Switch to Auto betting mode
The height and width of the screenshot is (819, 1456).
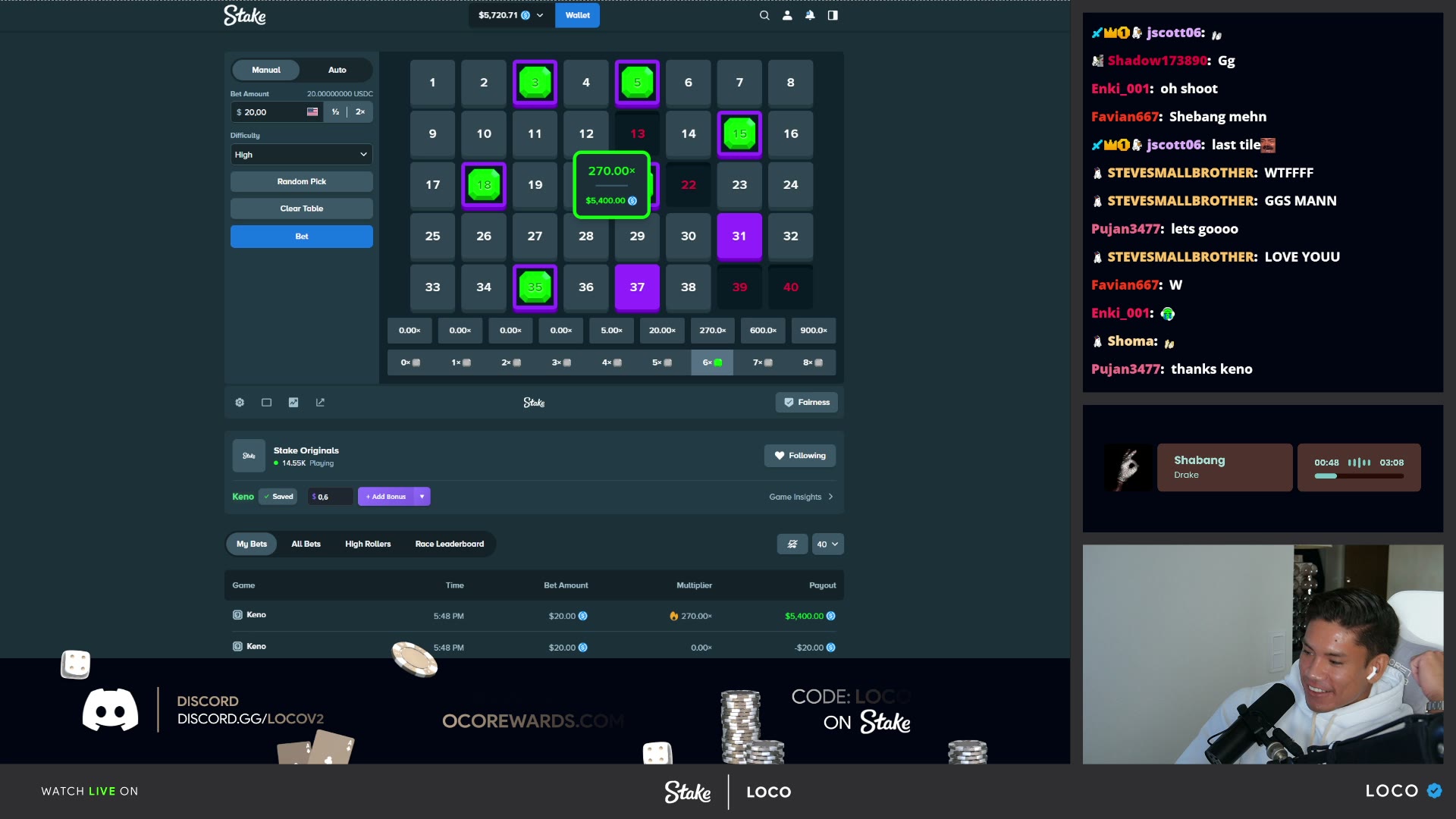337,70
